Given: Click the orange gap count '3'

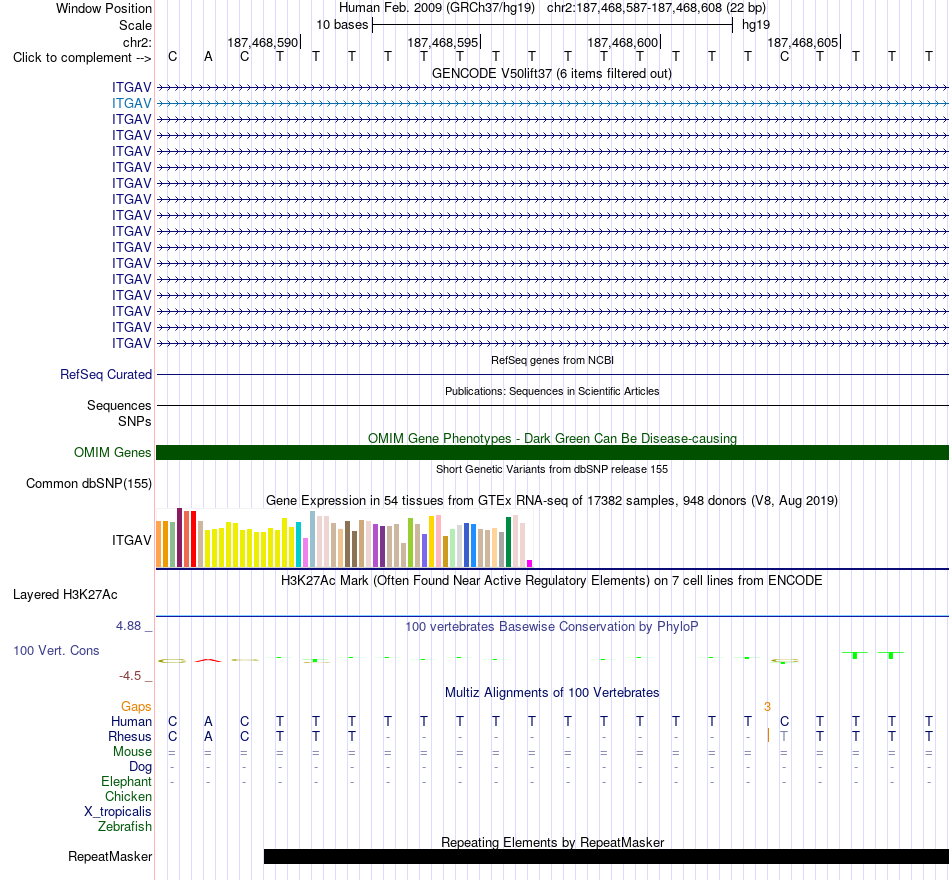Looking at the screenshot, I should (x=767, y=707).
